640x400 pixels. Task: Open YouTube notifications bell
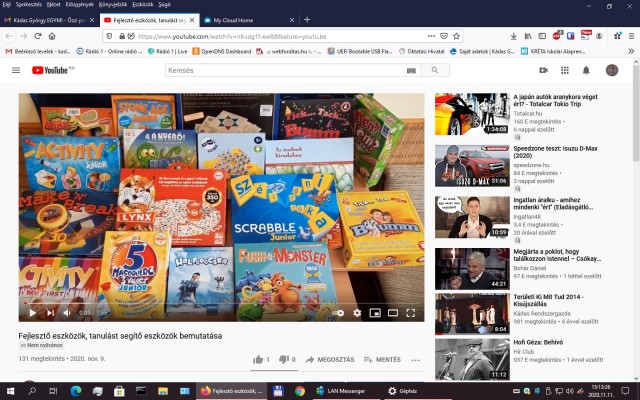coord(586,70)
